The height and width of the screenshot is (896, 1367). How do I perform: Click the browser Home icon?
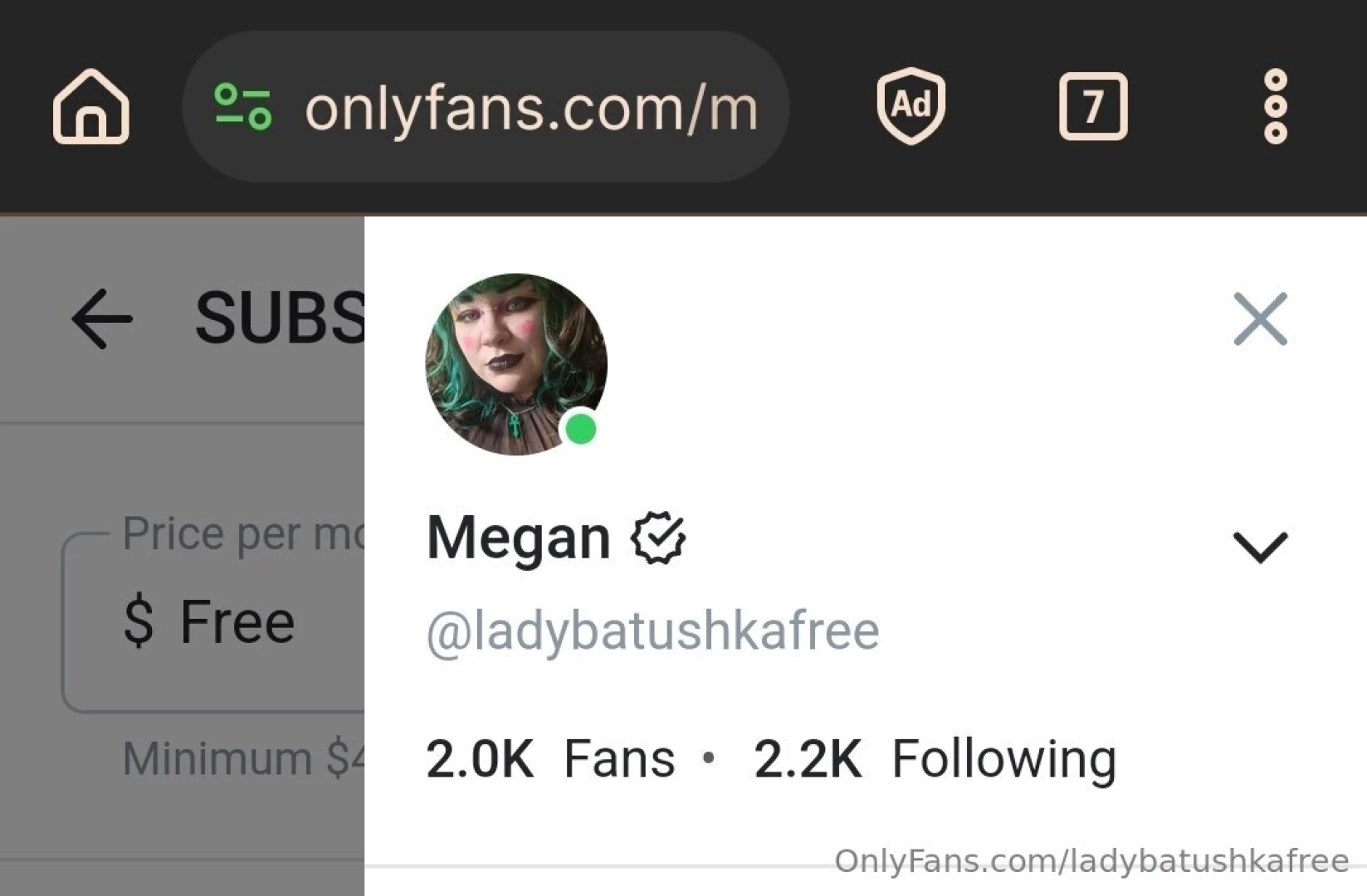(91, 108)
